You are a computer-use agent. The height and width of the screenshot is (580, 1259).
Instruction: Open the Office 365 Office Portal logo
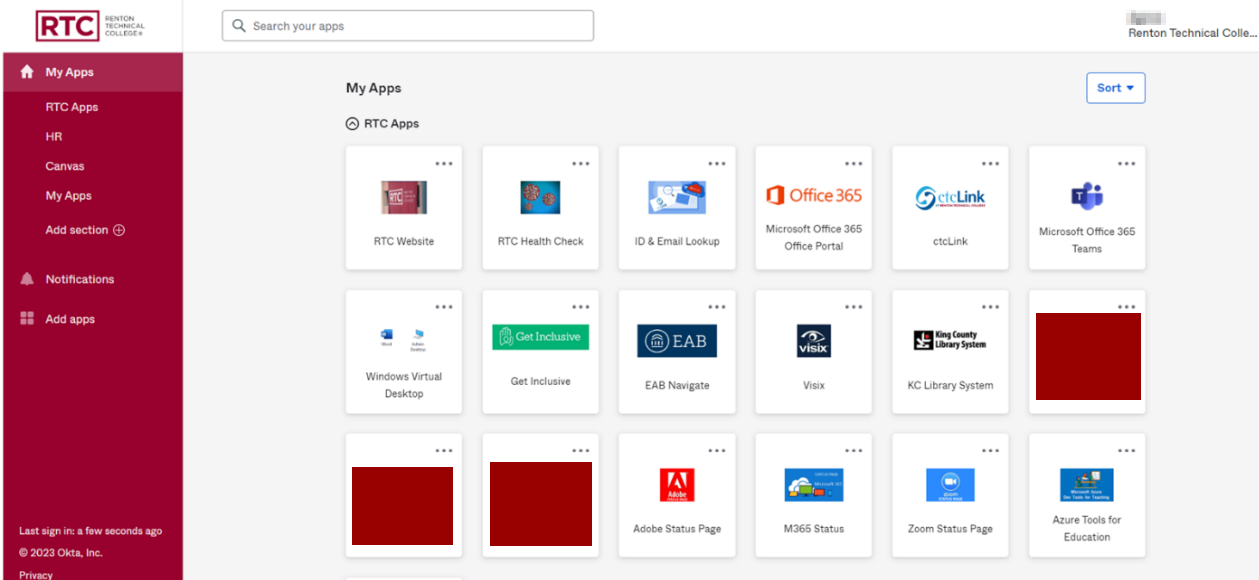813,195
